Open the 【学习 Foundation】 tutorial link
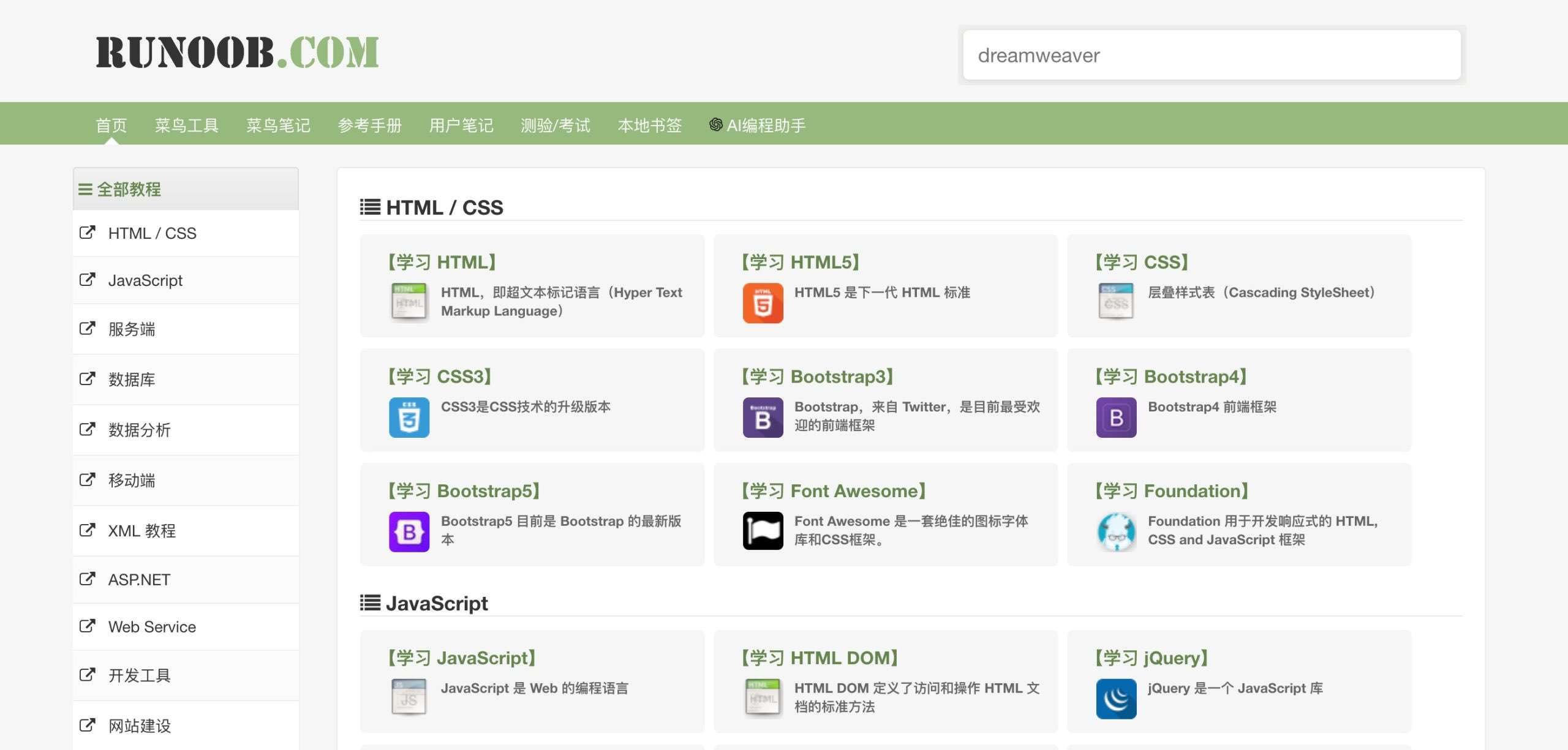Image resolution: width=1568 pixels, height=750 pixels. [x=1172, y=491]
